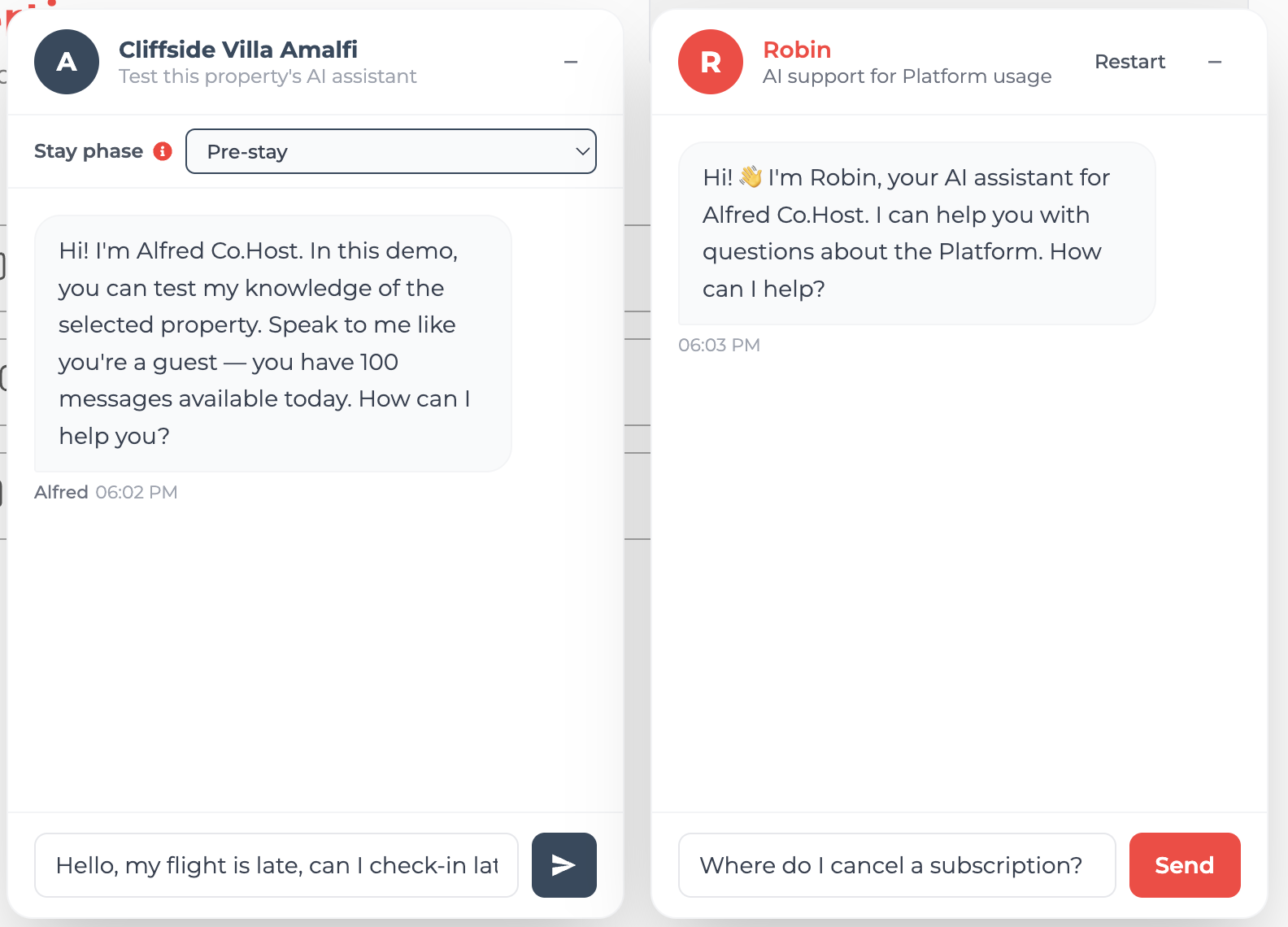The image size is (1288, 927).
Task: Click Robin's greeting message bubble
Action: pos(916,233)
